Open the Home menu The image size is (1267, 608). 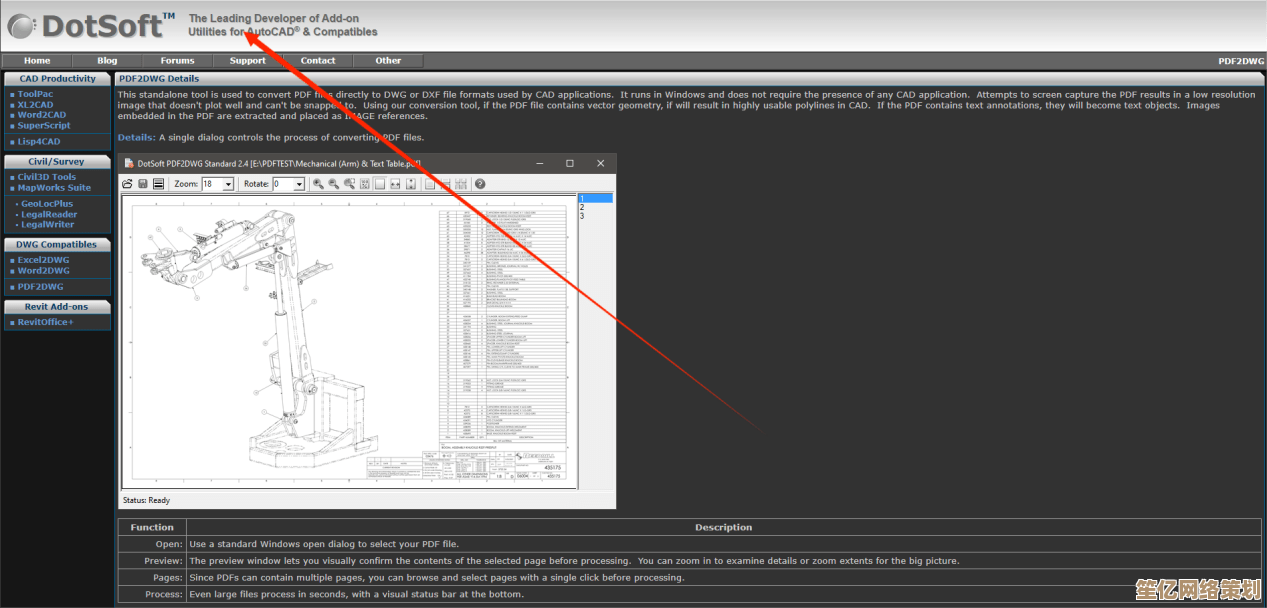click(37, 61)
